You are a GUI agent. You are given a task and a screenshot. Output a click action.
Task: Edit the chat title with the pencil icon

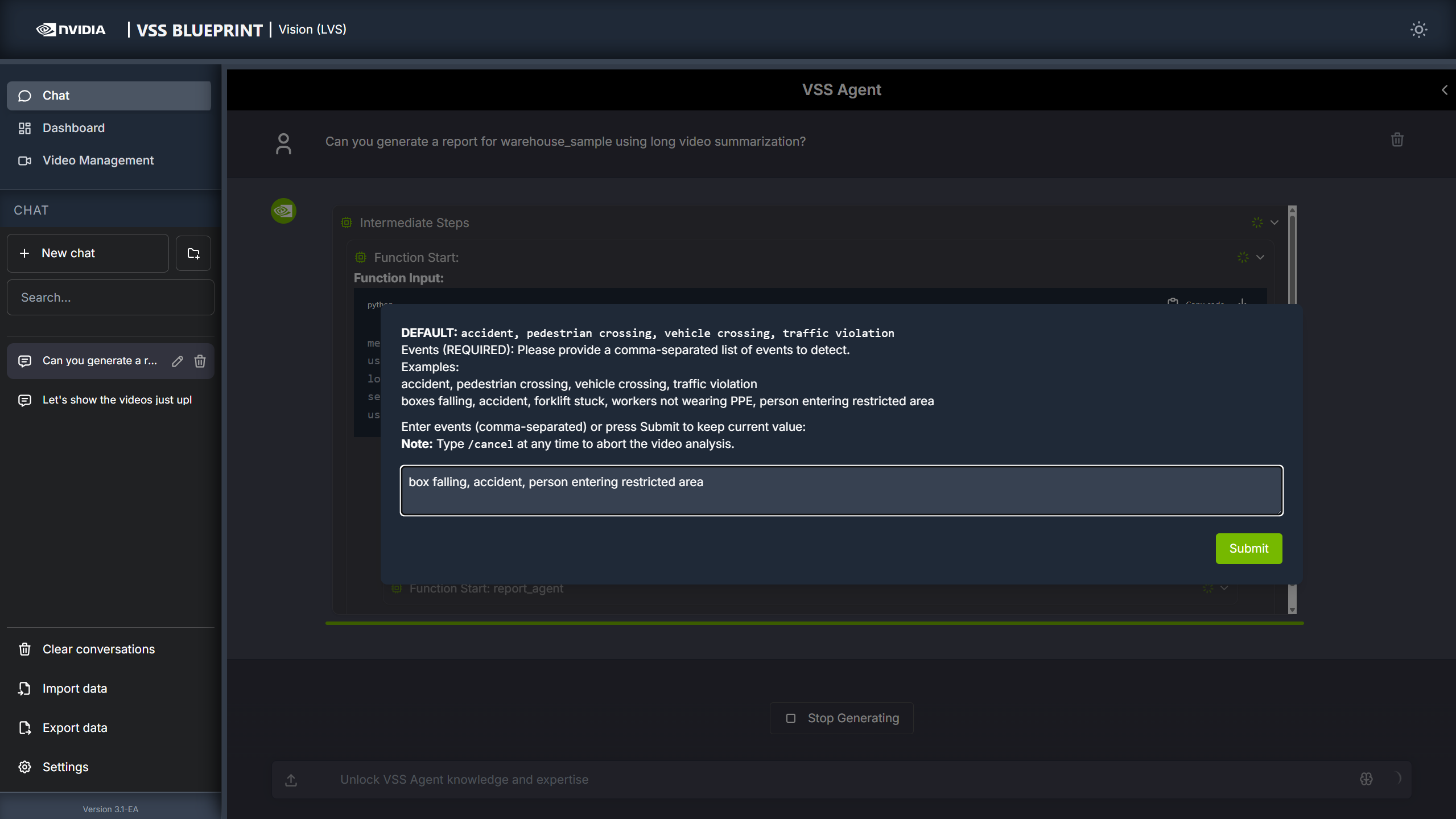tap(177, 361)
